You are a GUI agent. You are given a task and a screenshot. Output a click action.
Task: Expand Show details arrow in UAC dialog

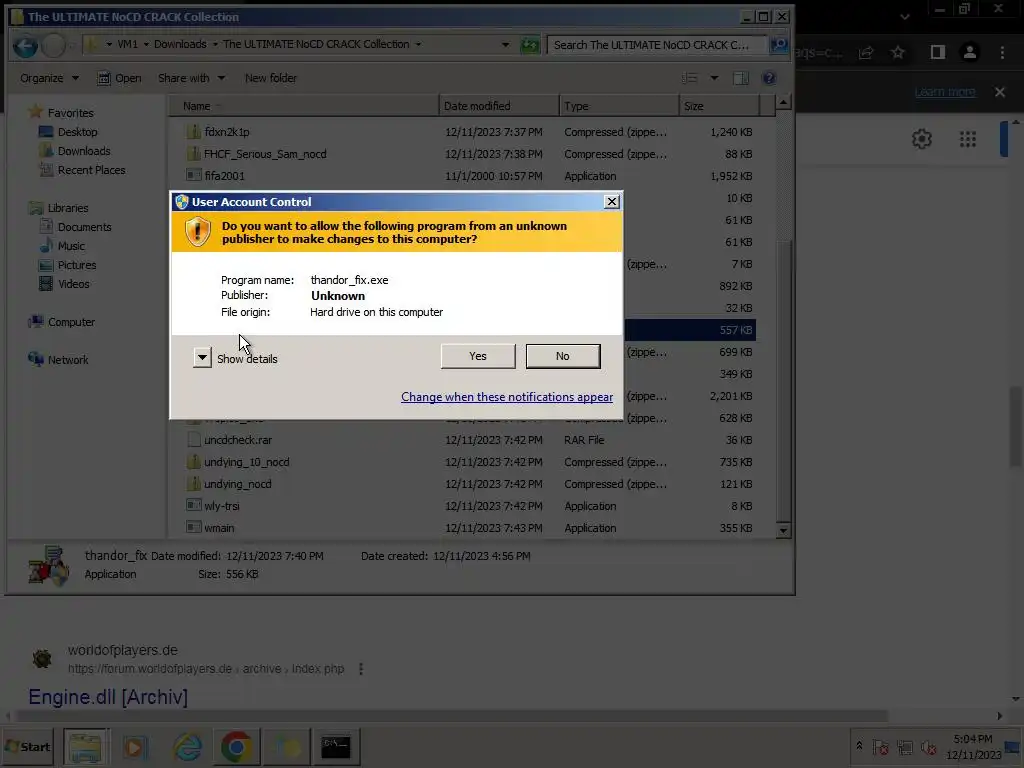coord(202,357)
